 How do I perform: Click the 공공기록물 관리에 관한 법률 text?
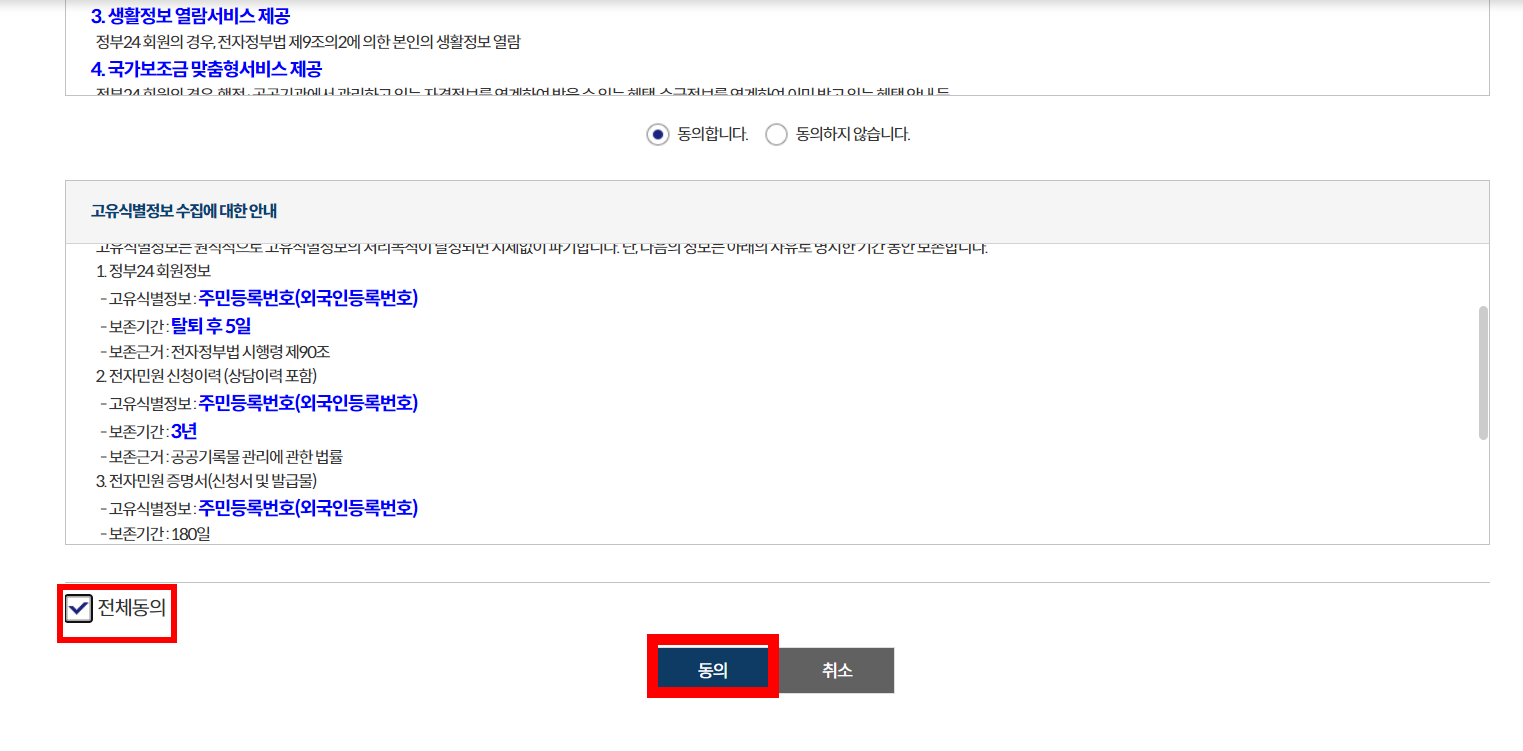[x=246, y=457]
